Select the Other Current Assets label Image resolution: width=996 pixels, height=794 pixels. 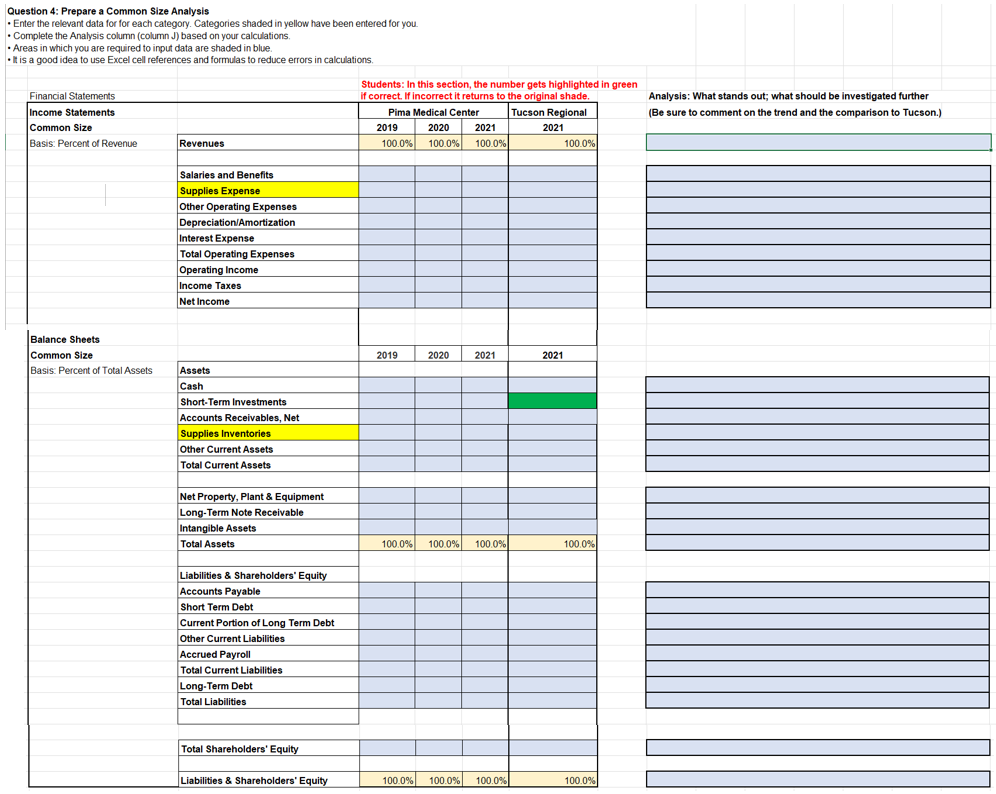click(226, 449)
